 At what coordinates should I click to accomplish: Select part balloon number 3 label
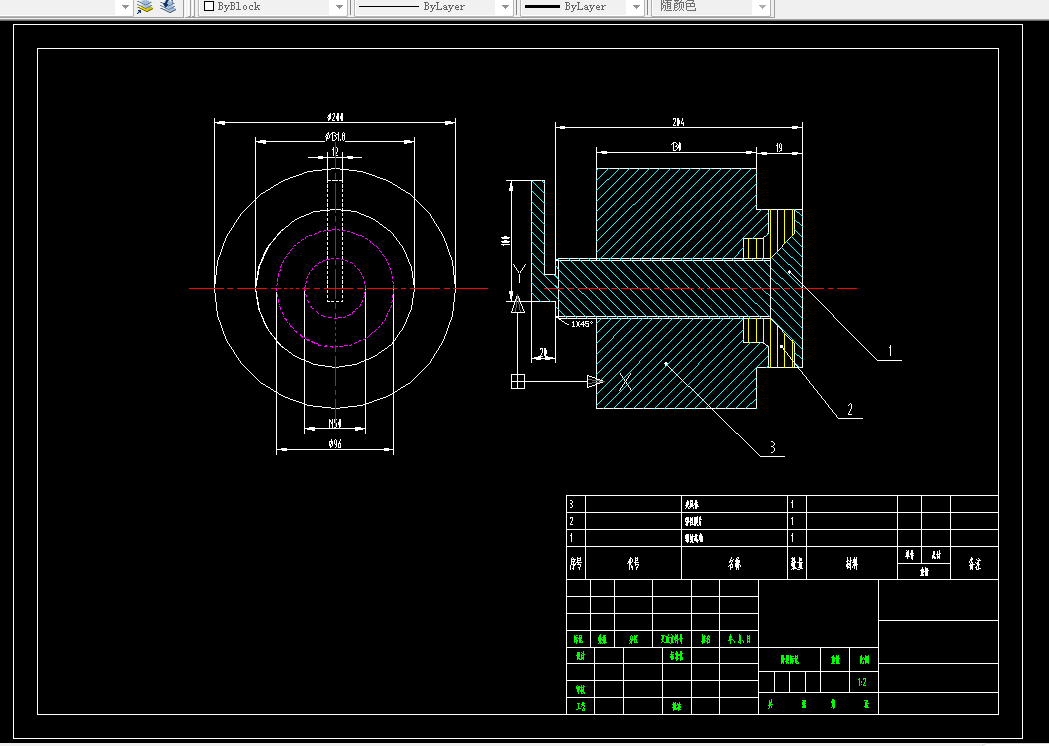click(772, 447)
